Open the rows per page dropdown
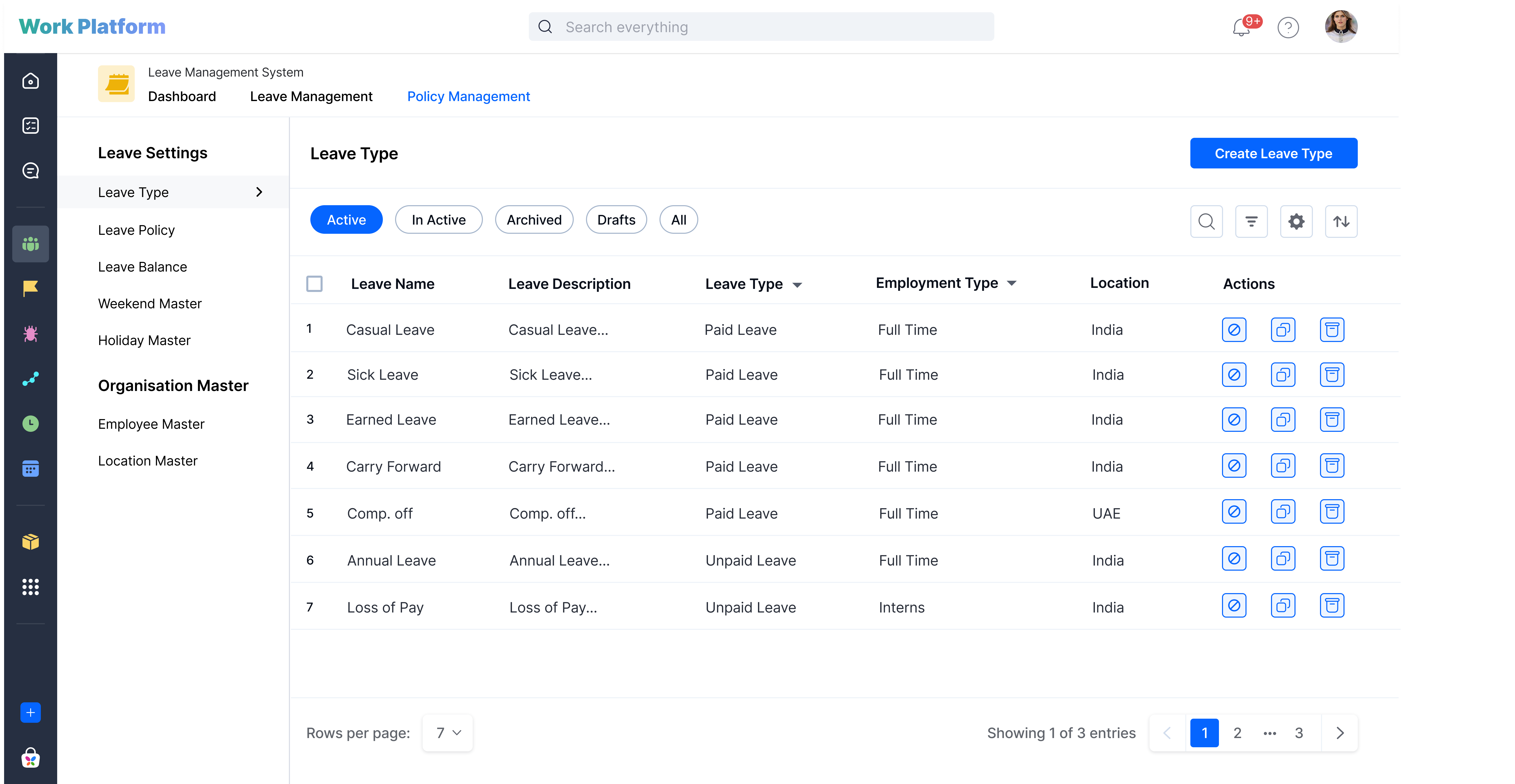Image resolution: width=1515 pixels, height=784 pixels. click(448, 733)
